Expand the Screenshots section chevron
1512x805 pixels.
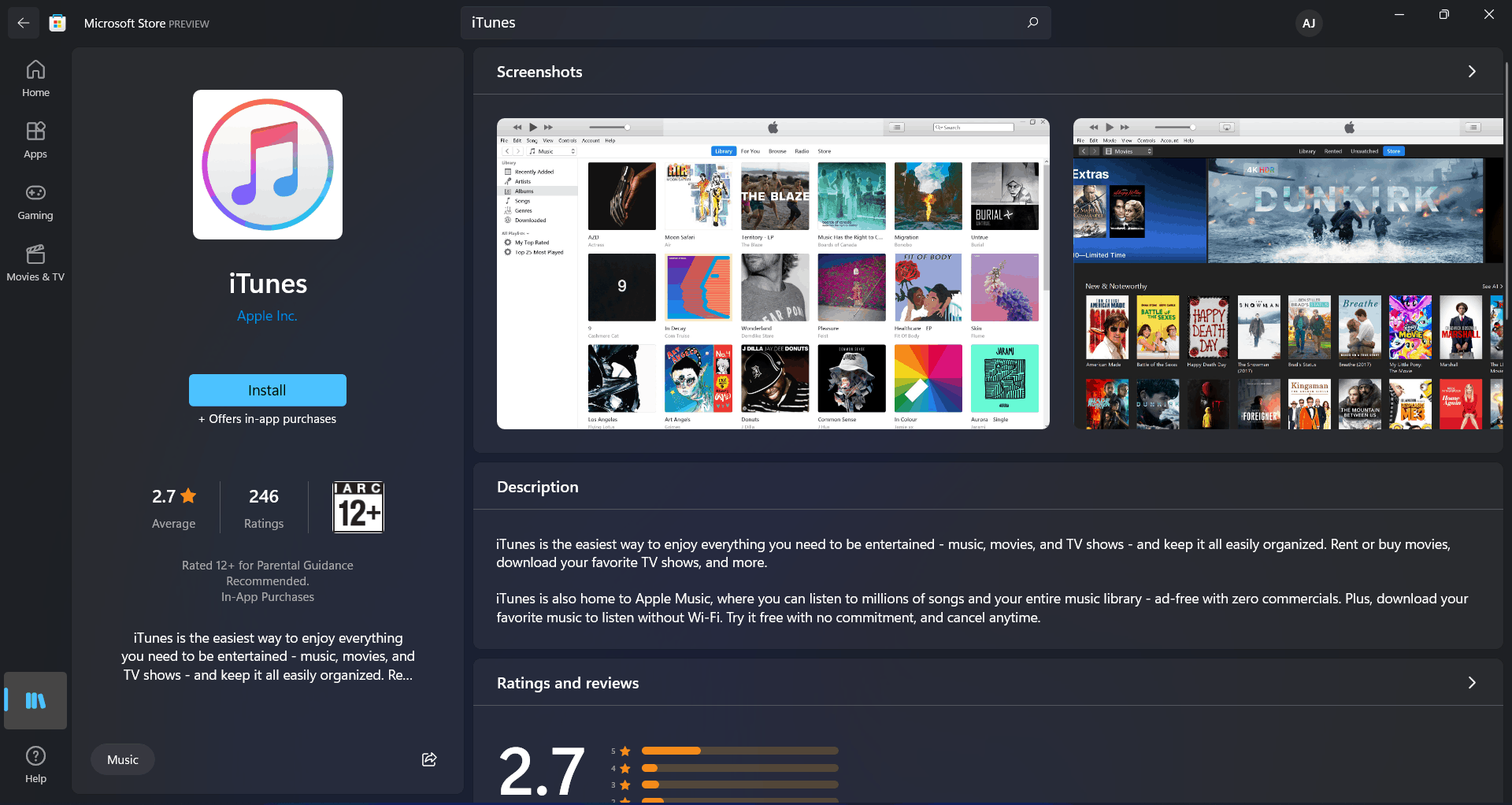coord(1471,72)
